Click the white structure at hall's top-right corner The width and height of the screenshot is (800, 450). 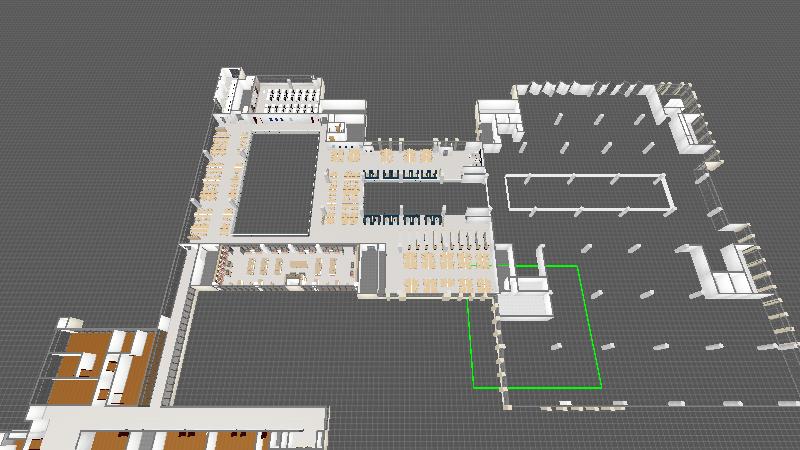click(x=688, y=125)
